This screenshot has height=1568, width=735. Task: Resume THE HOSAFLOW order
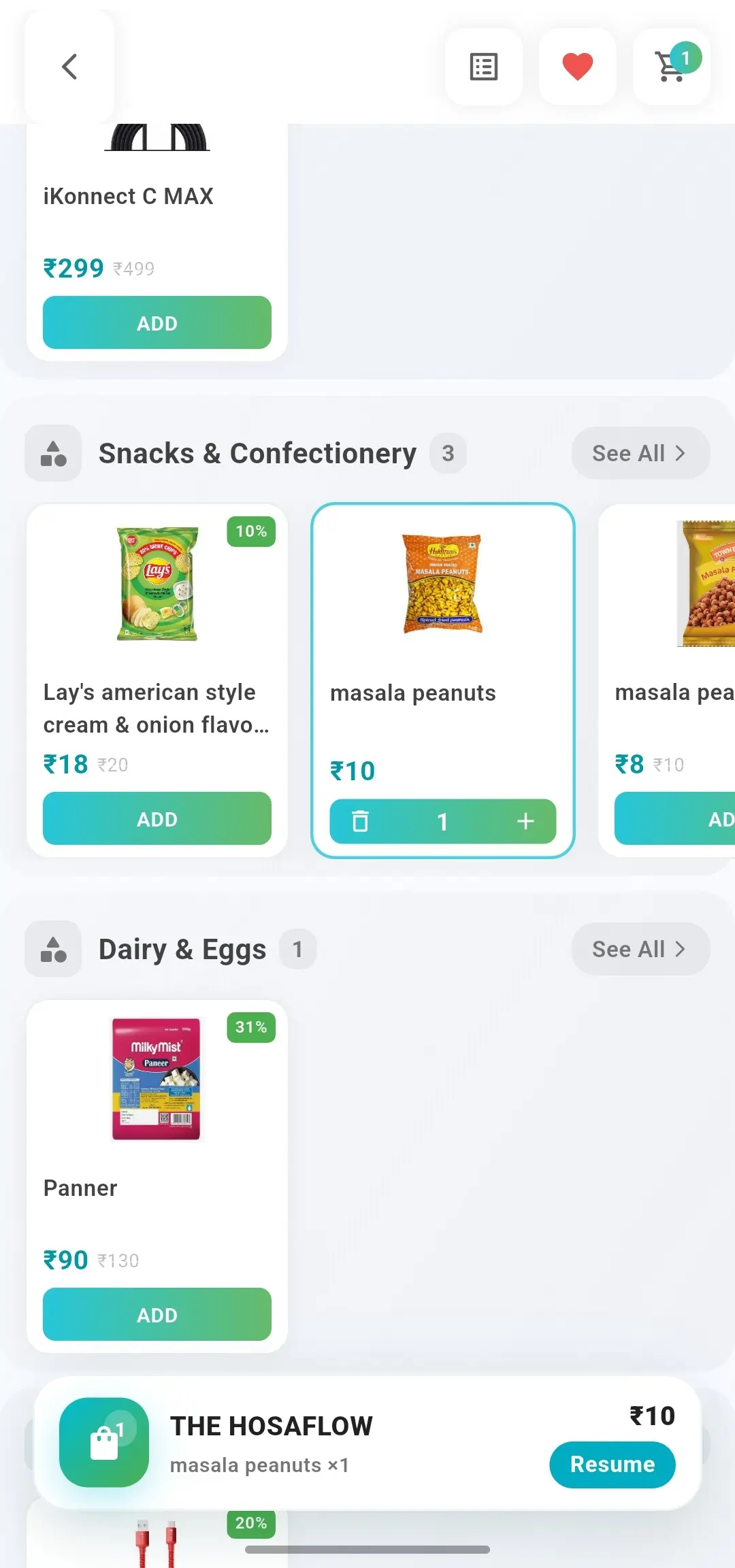pos(612,1465)
